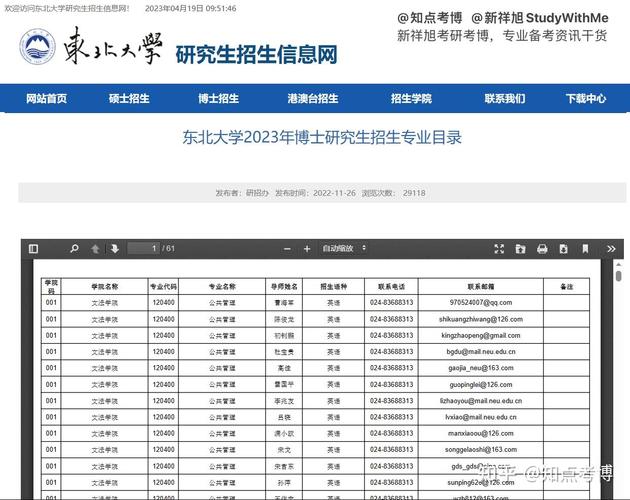Image resolution: width=630 pixels, height=500 pixels.
Task: Open the PDF tools double-chevron menu
Action: tap(611, 249)
